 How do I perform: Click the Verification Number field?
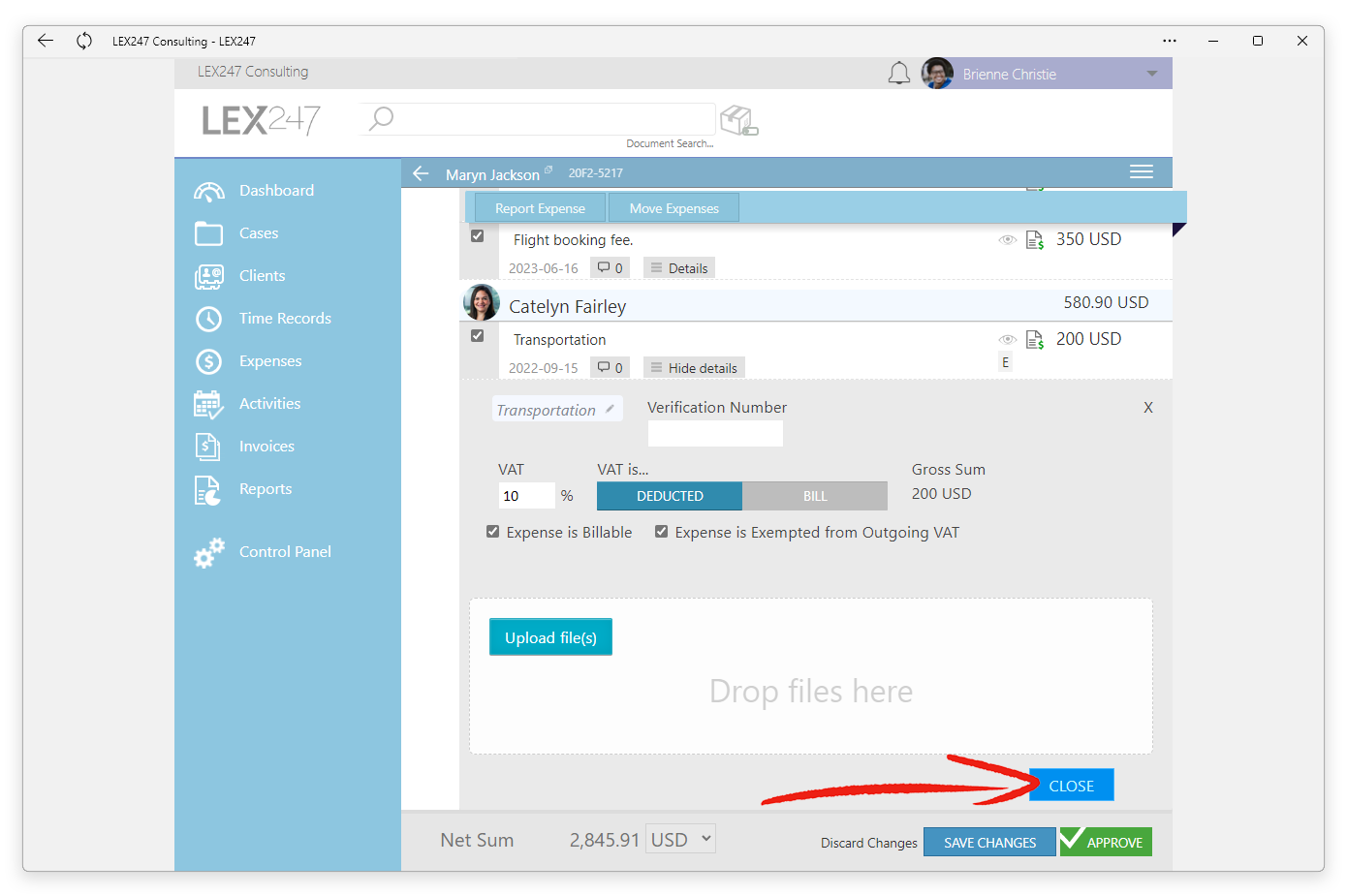715,434
